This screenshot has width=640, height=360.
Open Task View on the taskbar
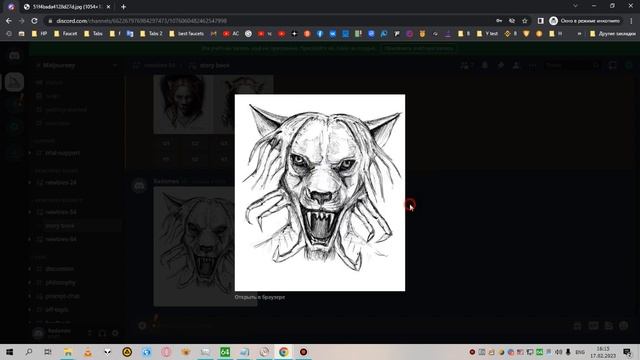pyautogui.click(x=48, y=352)
